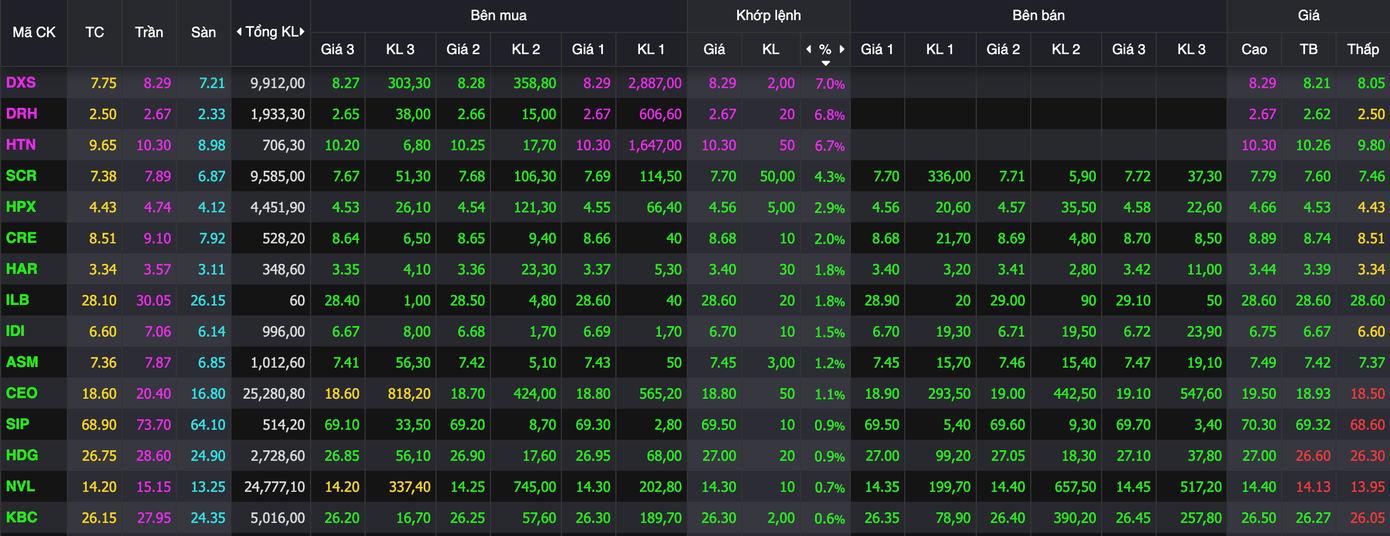This screenshot has width=1390, height=536.
Task: Click right arrow beside Tổng KL header
Action: click(303, 32)
